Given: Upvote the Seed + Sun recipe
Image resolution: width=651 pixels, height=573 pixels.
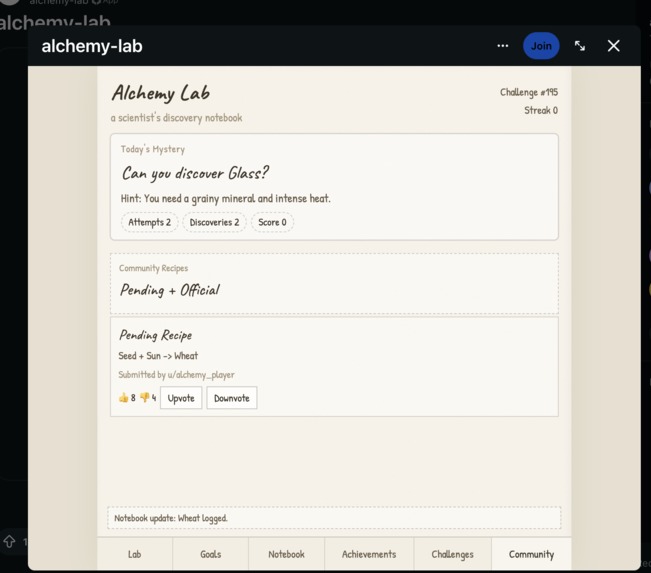Looking at the screenshot, I should click(x=181, y=398).
